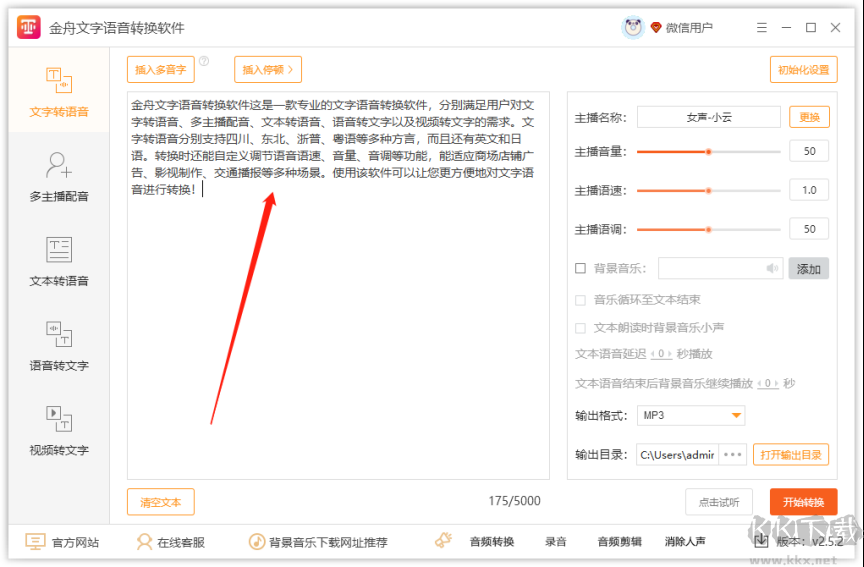This screenshot has height=567, width=864.
Task: Click 添加 to add background music
Action: [x=808, y=269]
